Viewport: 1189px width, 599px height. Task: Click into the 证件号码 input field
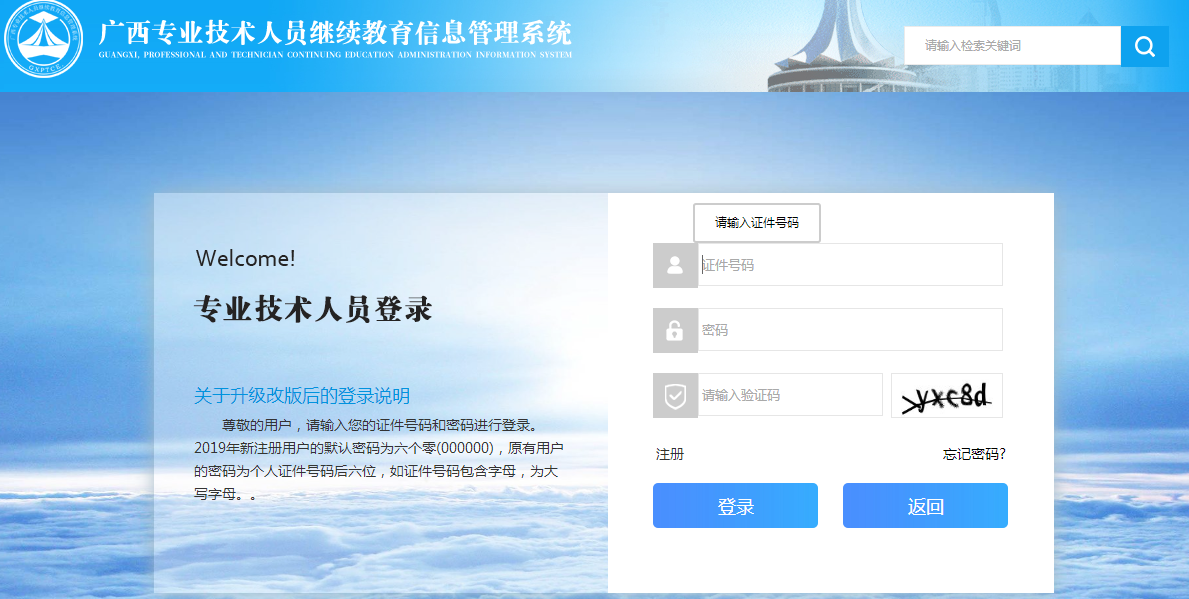click(x=850, y=265)
